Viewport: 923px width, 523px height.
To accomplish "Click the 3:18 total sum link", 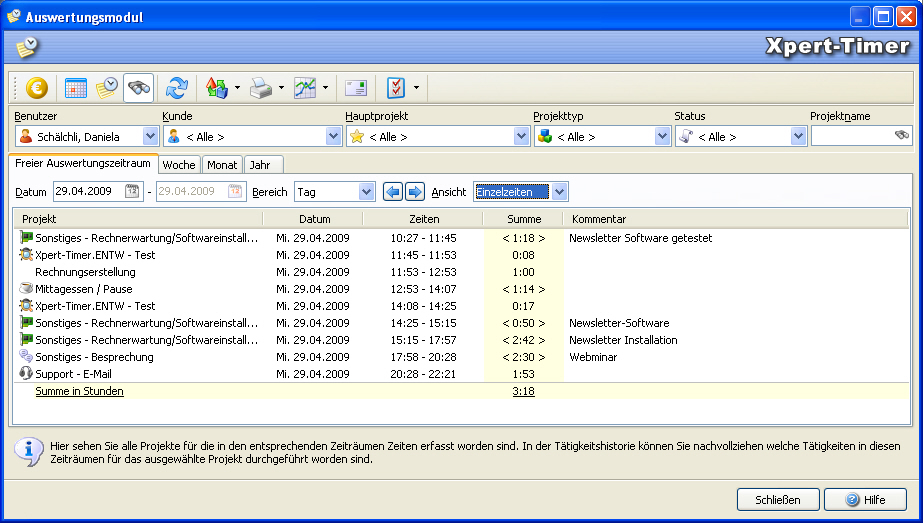I will pos(523,390).
